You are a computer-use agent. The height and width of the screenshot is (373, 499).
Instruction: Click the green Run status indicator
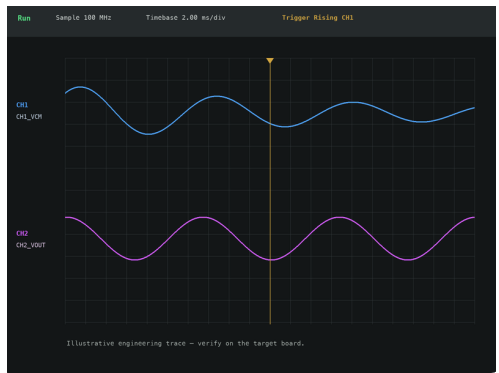click(x=24, y=18)
